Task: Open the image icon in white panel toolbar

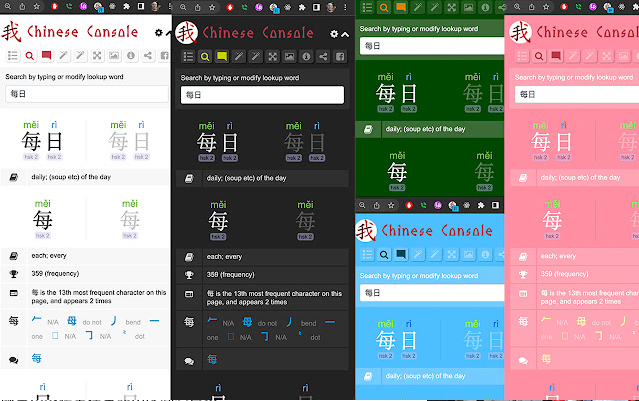Action: 114,56
